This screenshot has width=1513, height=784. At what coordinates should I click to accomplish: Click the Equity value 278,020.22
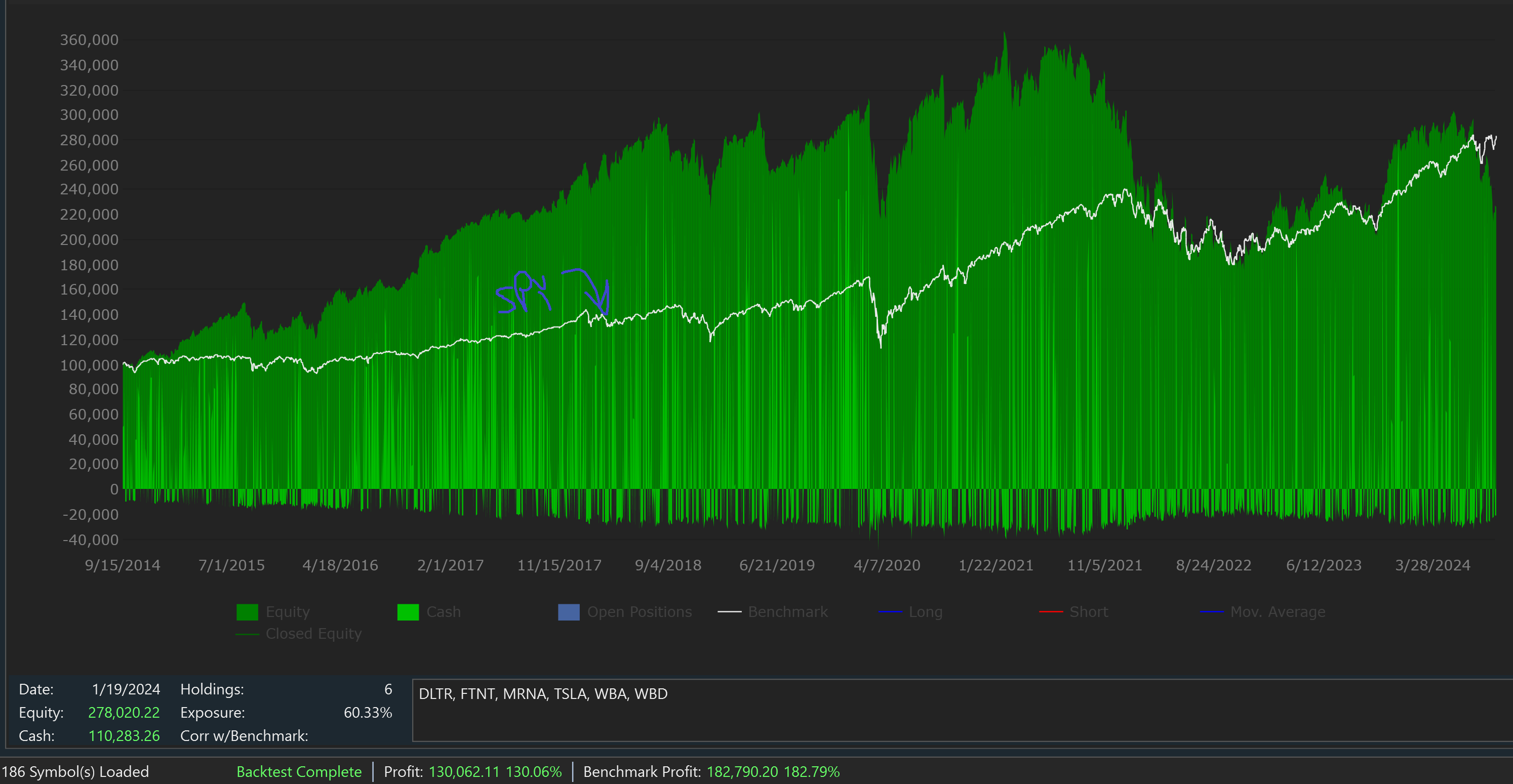tap(124, 712)
